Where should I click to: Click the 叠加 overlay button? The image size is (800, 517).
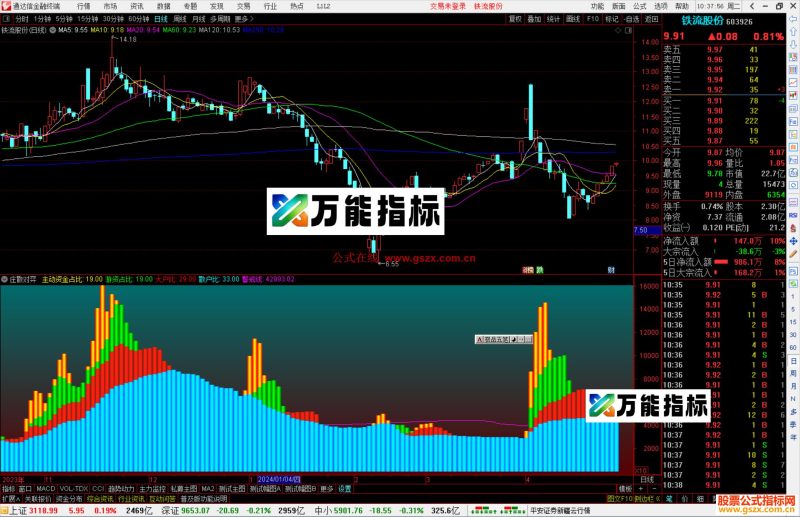(534, 19)
